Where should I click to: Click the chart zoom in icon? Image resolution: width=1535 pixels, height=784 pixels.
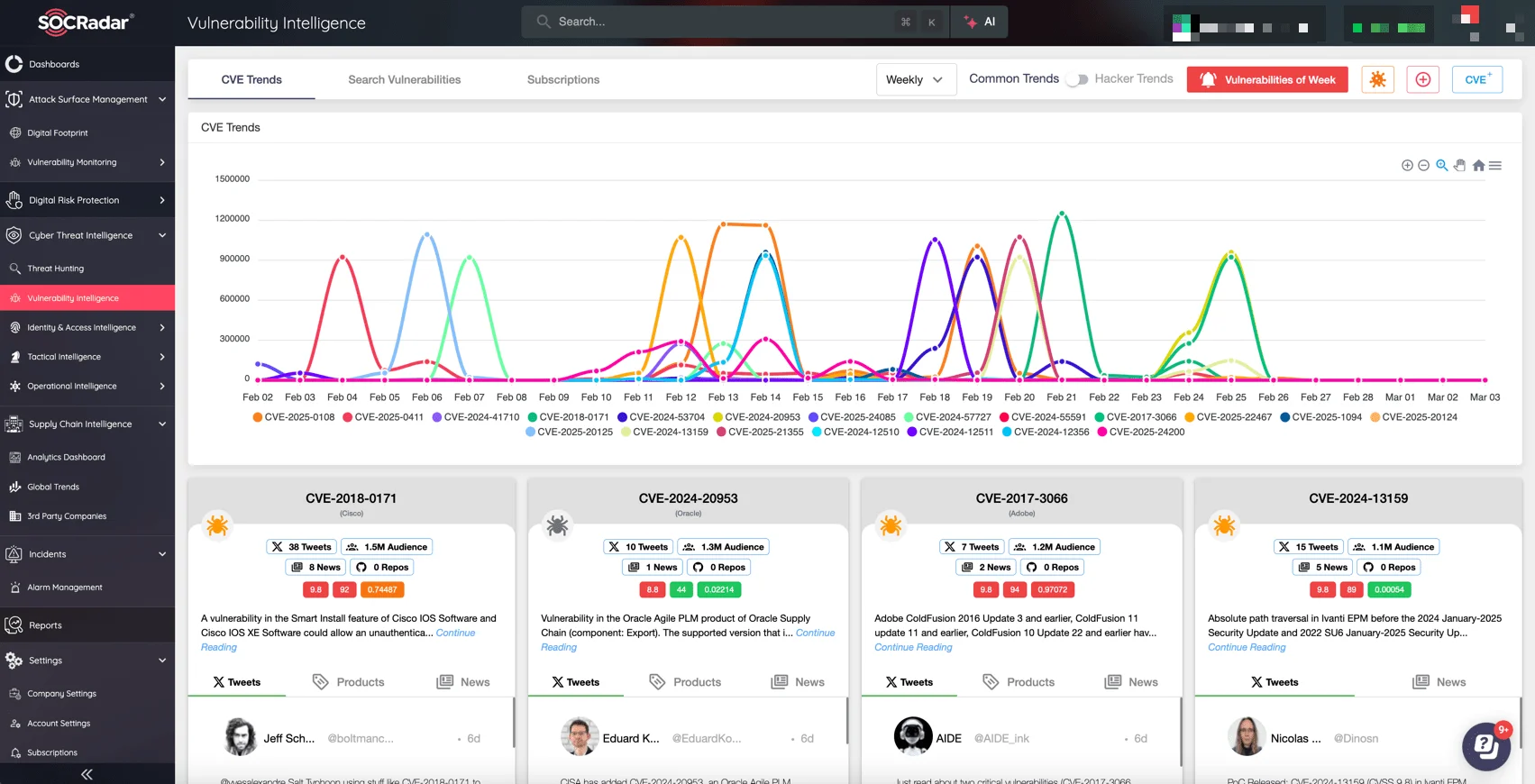coord(1407,166)
